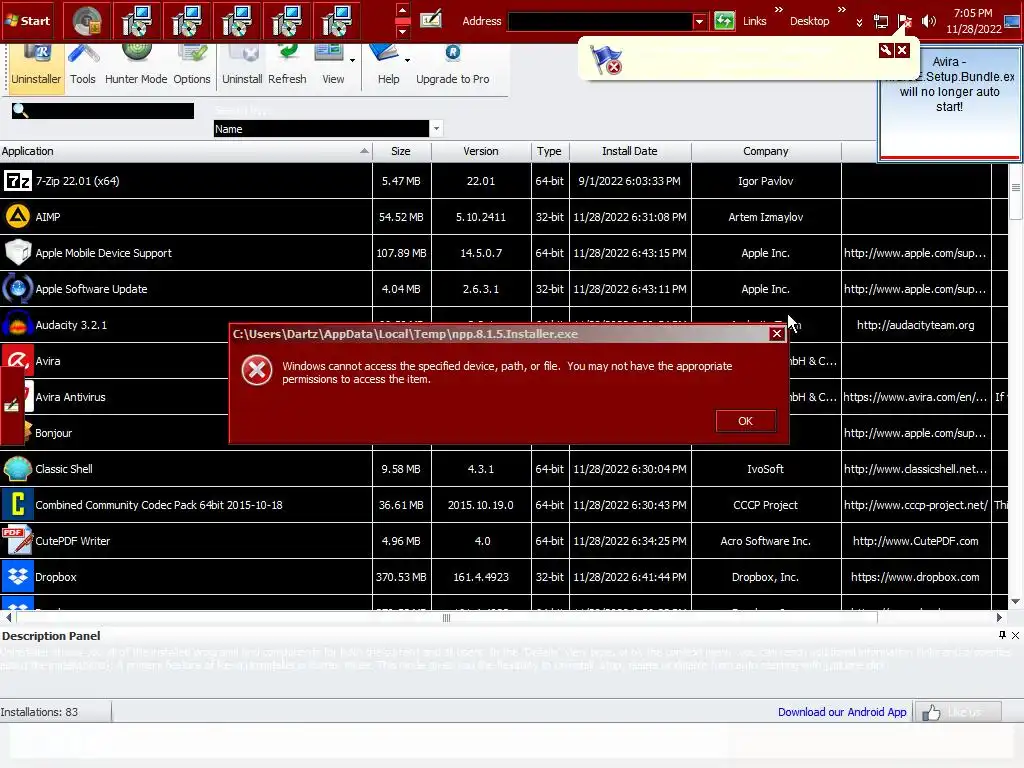The height and width of the screenshot is (768, 1024).
Task: Select the AIMP program icon
Action: click(18, 216)
